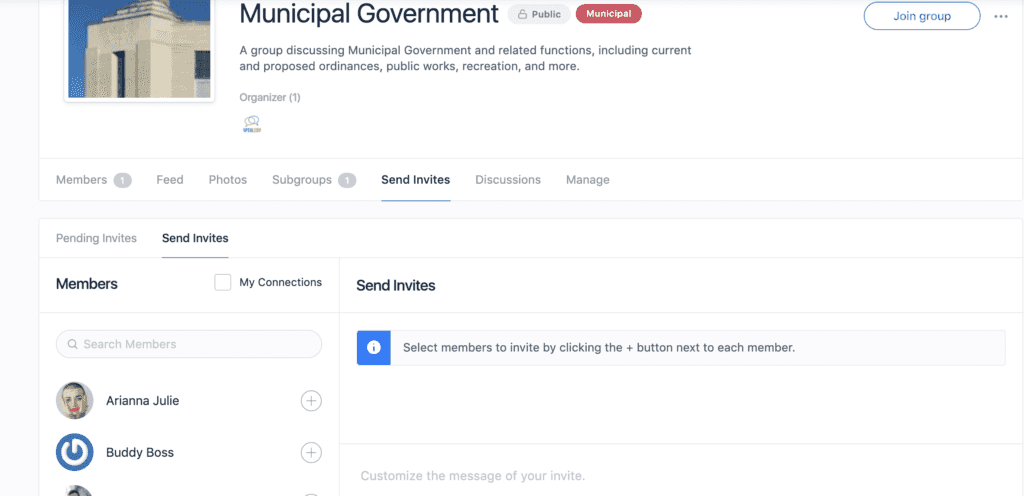Open Buddy Boss's avatar
Viewport: 1024px width, 496px height.
coord(74,452)
